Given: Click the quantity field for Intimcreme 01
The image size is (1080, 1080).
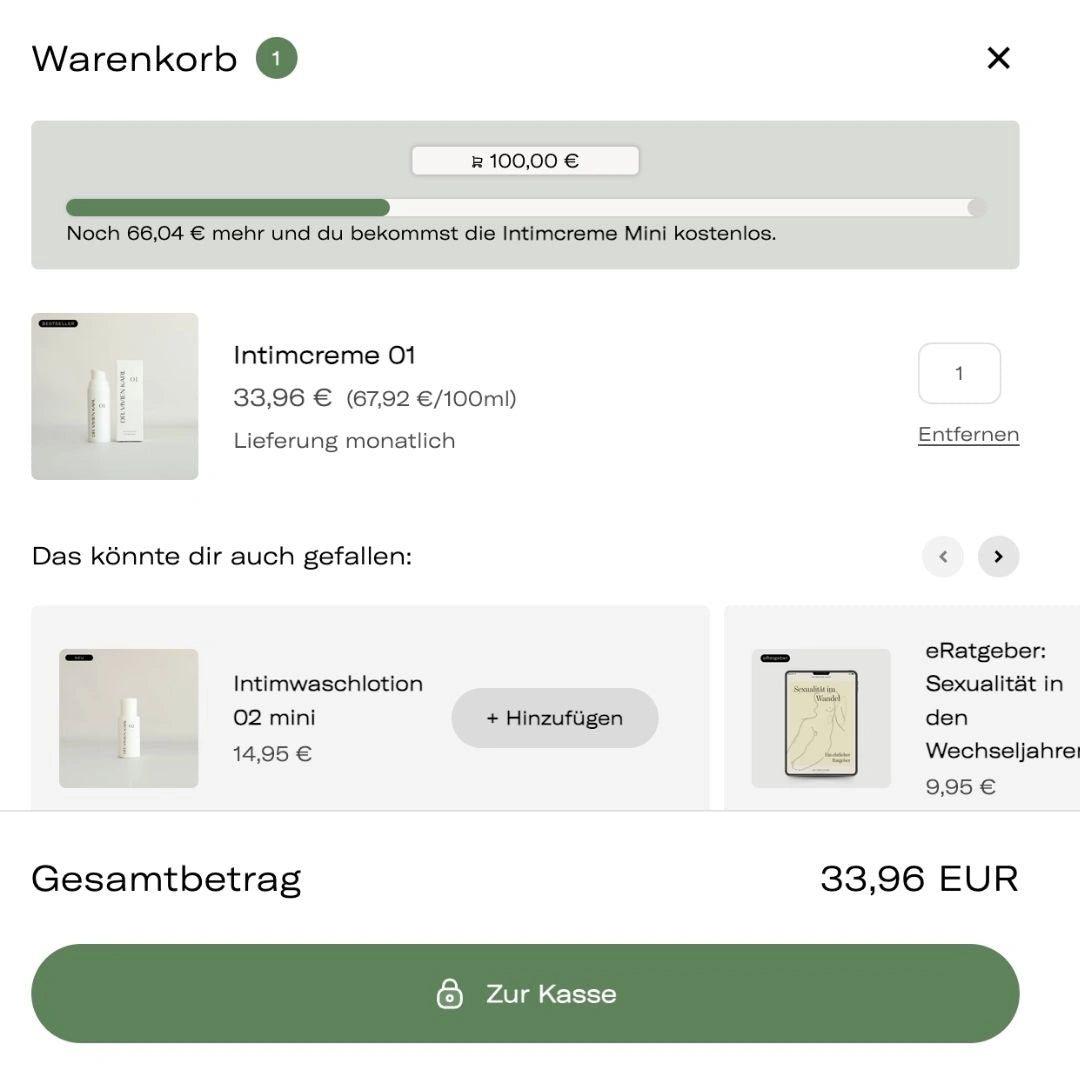Looking at the screenshot, I should click(x=959, y=374).
